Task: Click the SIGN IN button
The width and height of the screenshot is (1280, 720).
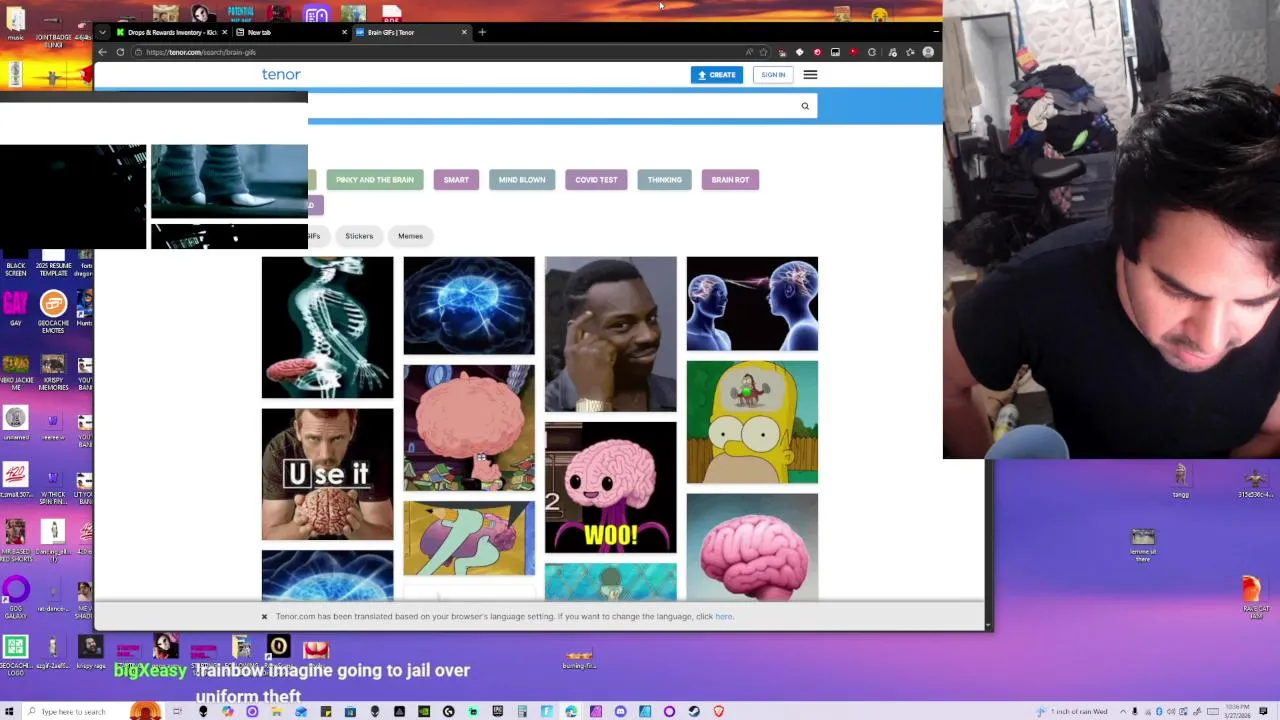Action: coord(773,75)
